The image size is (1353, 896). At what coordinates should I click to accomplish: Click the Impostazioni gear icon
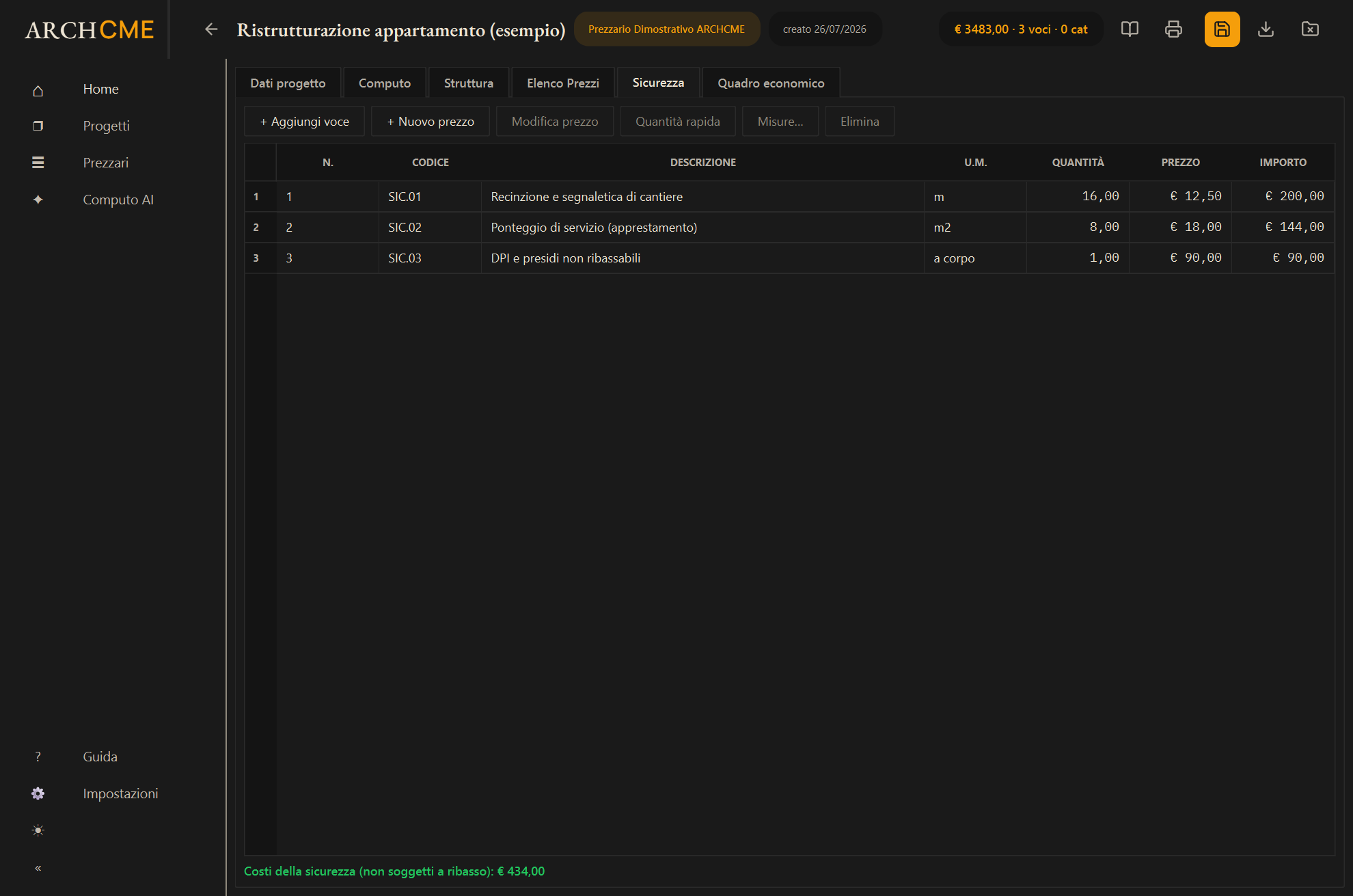click(38, 793)
